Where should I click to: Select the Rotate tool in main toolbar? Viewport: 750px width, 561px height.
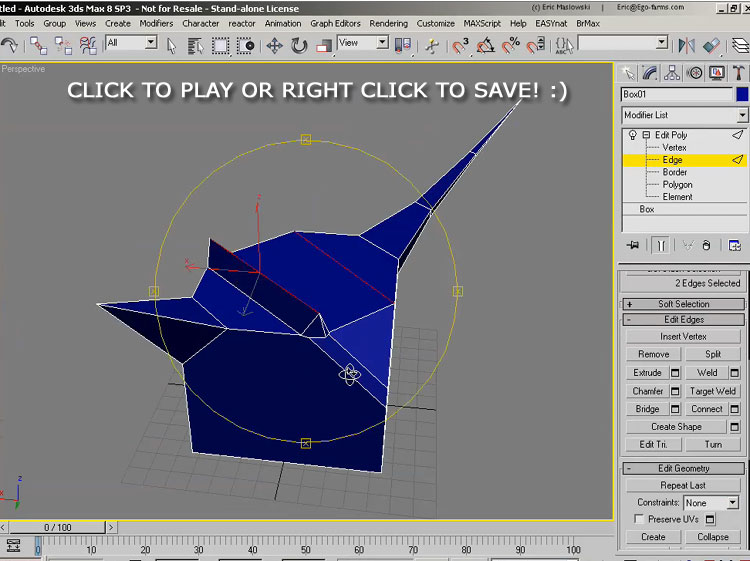pyautogui.click(x=299, y=45)
